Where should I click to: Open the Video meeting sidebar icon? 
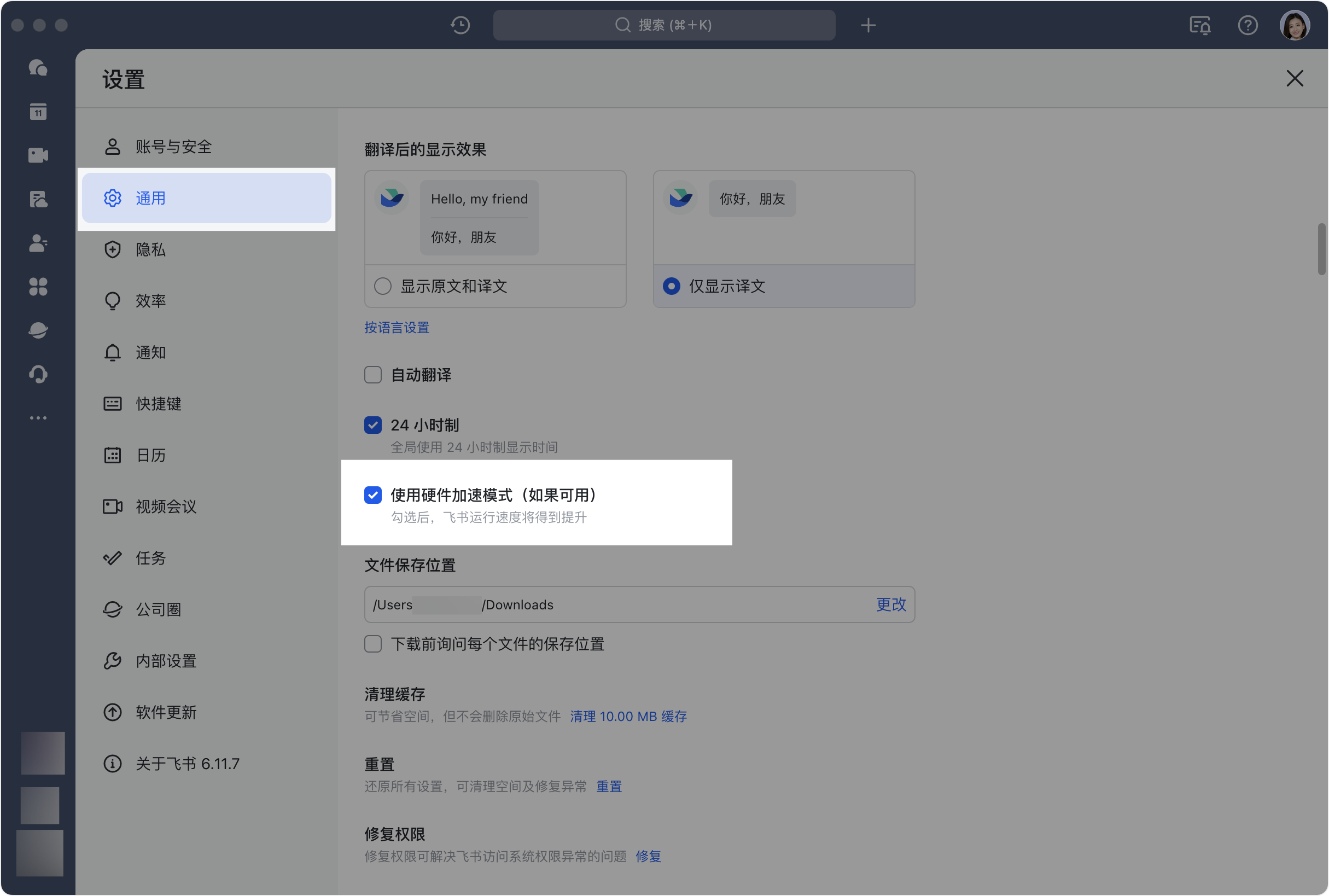[x=38, y=155]
